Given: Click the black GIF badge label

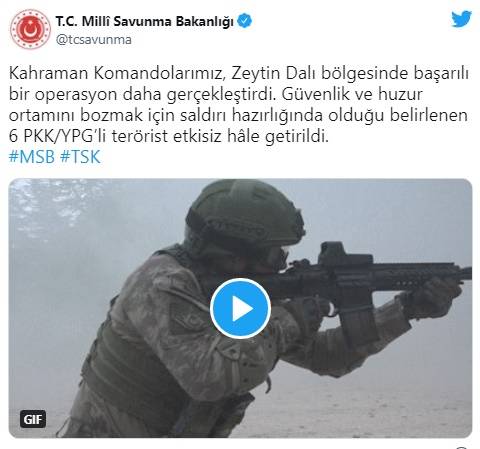Looking at the screenshot, I should [33, 419].
